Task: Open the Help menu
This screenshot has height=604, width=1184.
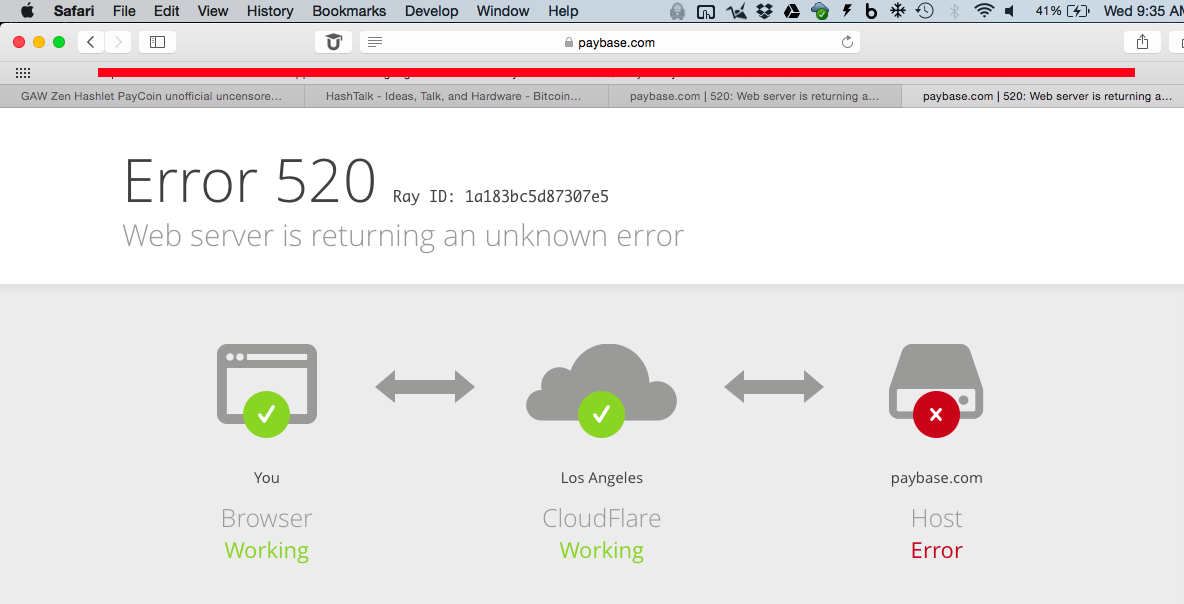Action: [x=563, y=11]
